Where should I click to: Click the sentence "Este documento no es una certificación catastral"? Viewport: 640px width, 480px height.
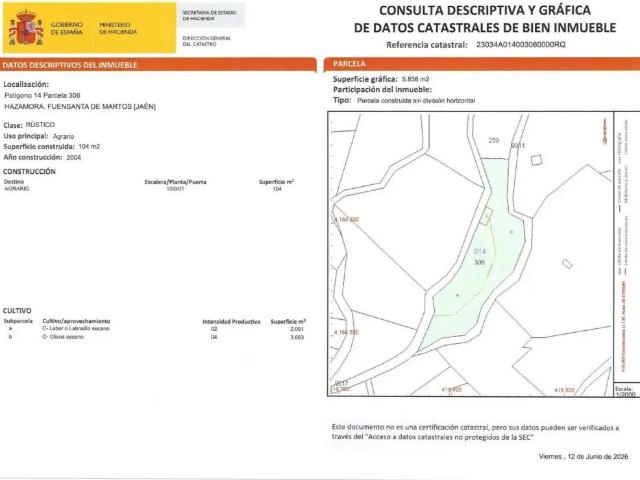(410, 427)
